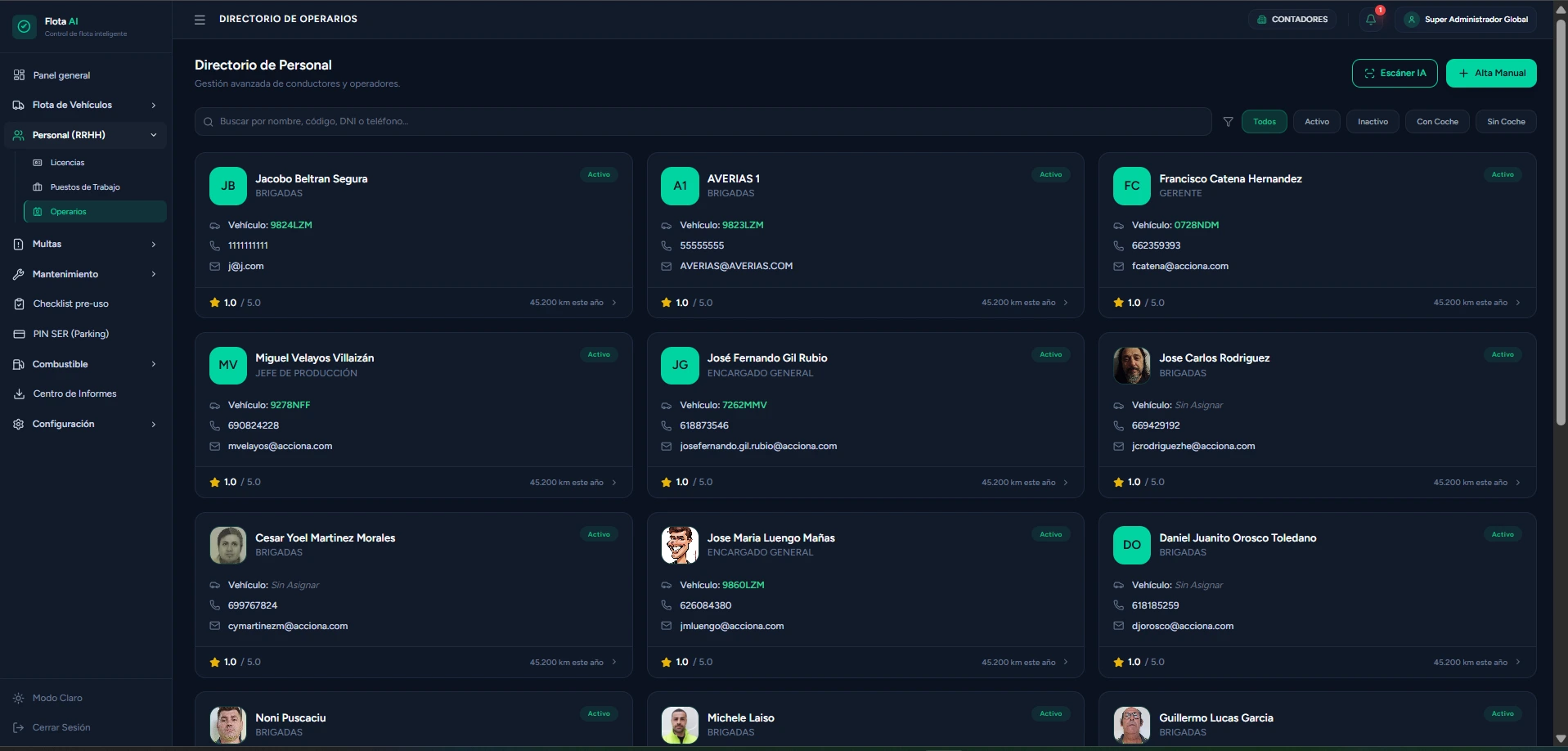Open Licencias submenu item
Screen dimensions: 1568x751
tap(96, 163)
